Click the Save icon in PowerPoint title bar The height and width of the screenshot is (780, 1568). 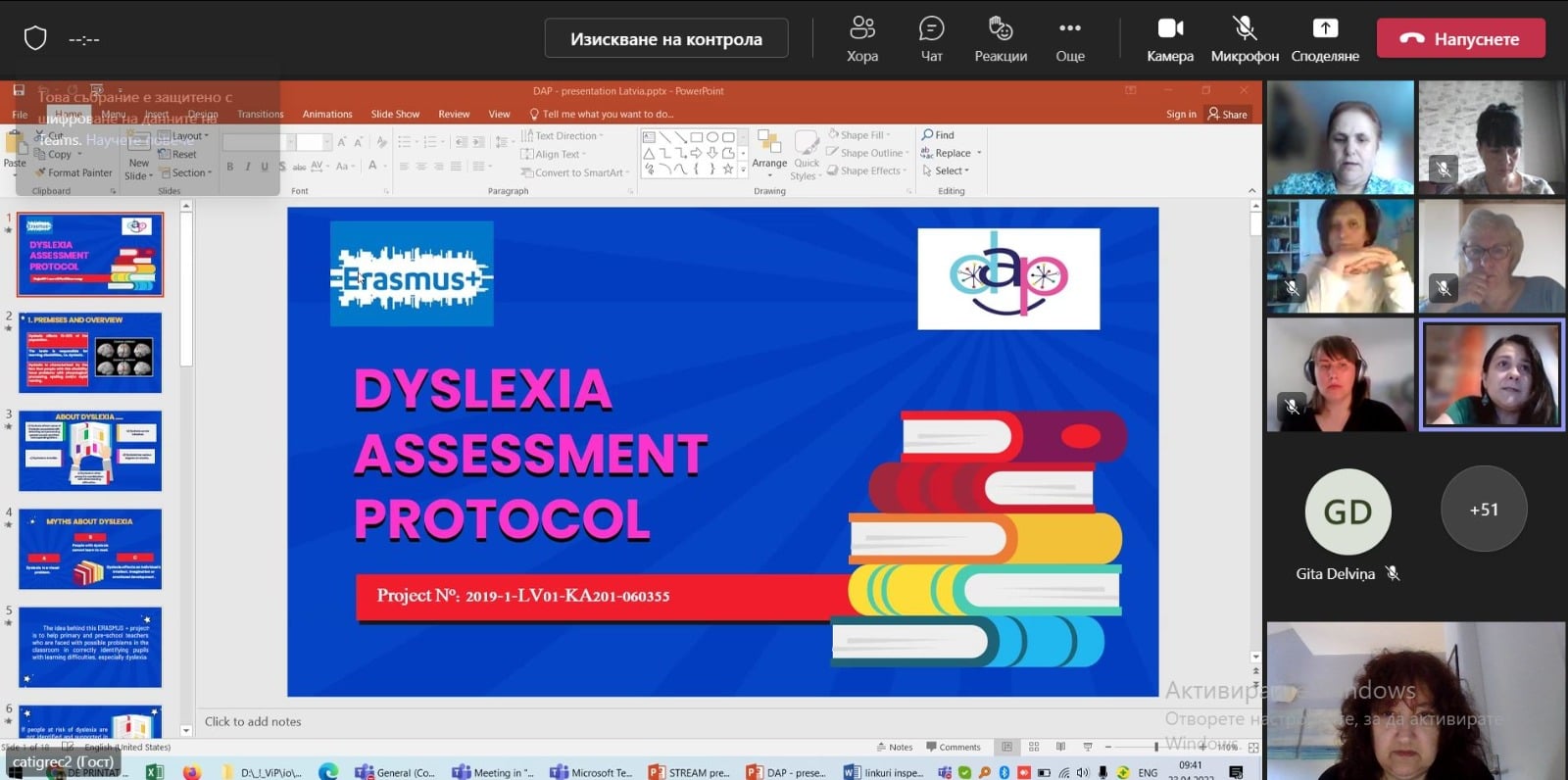point(18,91)
